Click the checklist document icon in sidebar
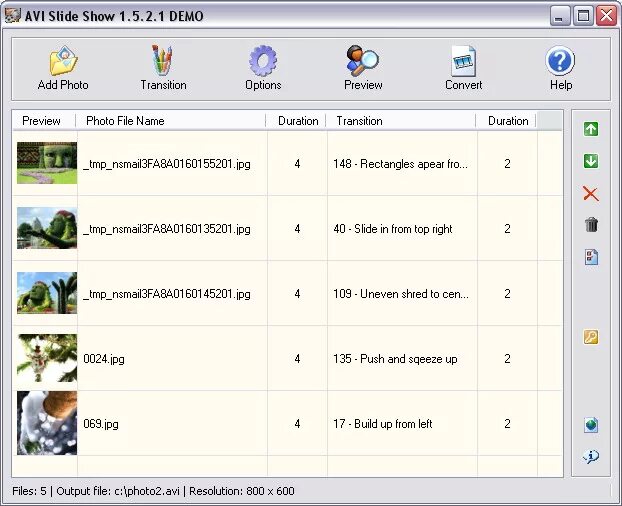The image size is (622, 506). tap(591, 257)
